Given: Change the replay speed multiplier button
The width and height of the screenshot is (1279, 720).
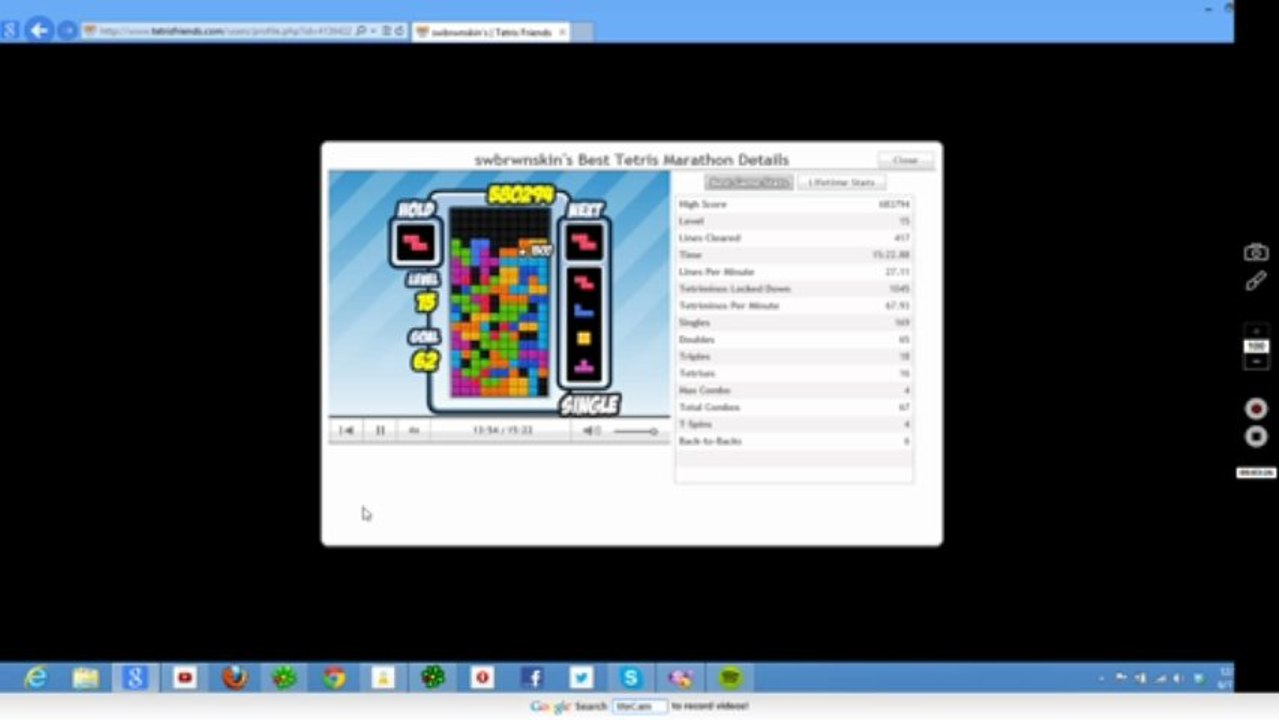Looking at the screenshot, I should pyautogui.click(x=413, y=430).
